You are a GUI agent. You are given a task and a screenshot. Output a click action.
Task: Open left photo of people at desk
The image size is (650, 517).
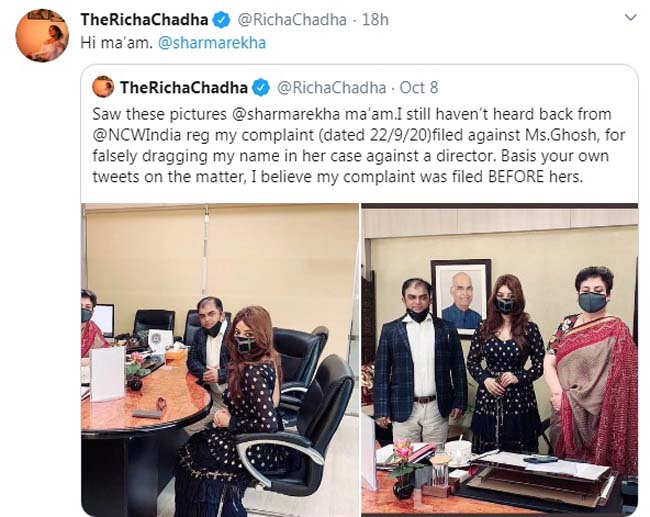[x=220, y=358]
